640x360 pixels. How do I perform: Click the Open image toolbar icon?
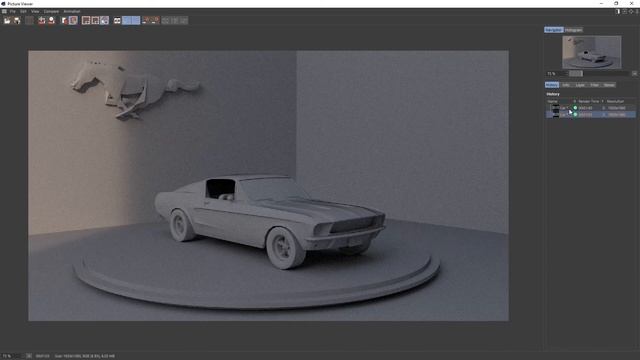pyautogui.click(x=7, y=20)
